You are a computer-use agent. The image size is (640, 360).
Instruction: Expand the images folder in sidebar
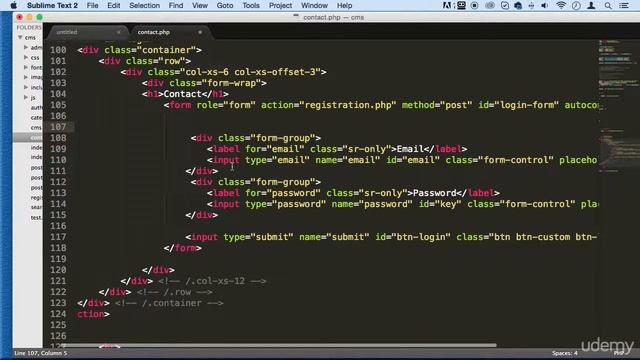(26, 77)
